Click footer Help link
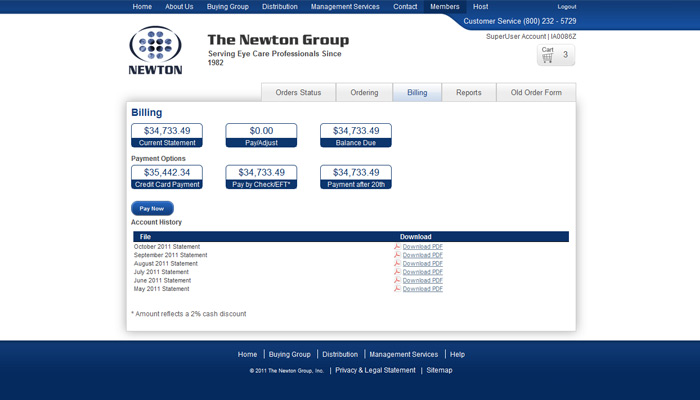This screenshot has width=700, height=400. pyautogui.click(x=457, y=354)
